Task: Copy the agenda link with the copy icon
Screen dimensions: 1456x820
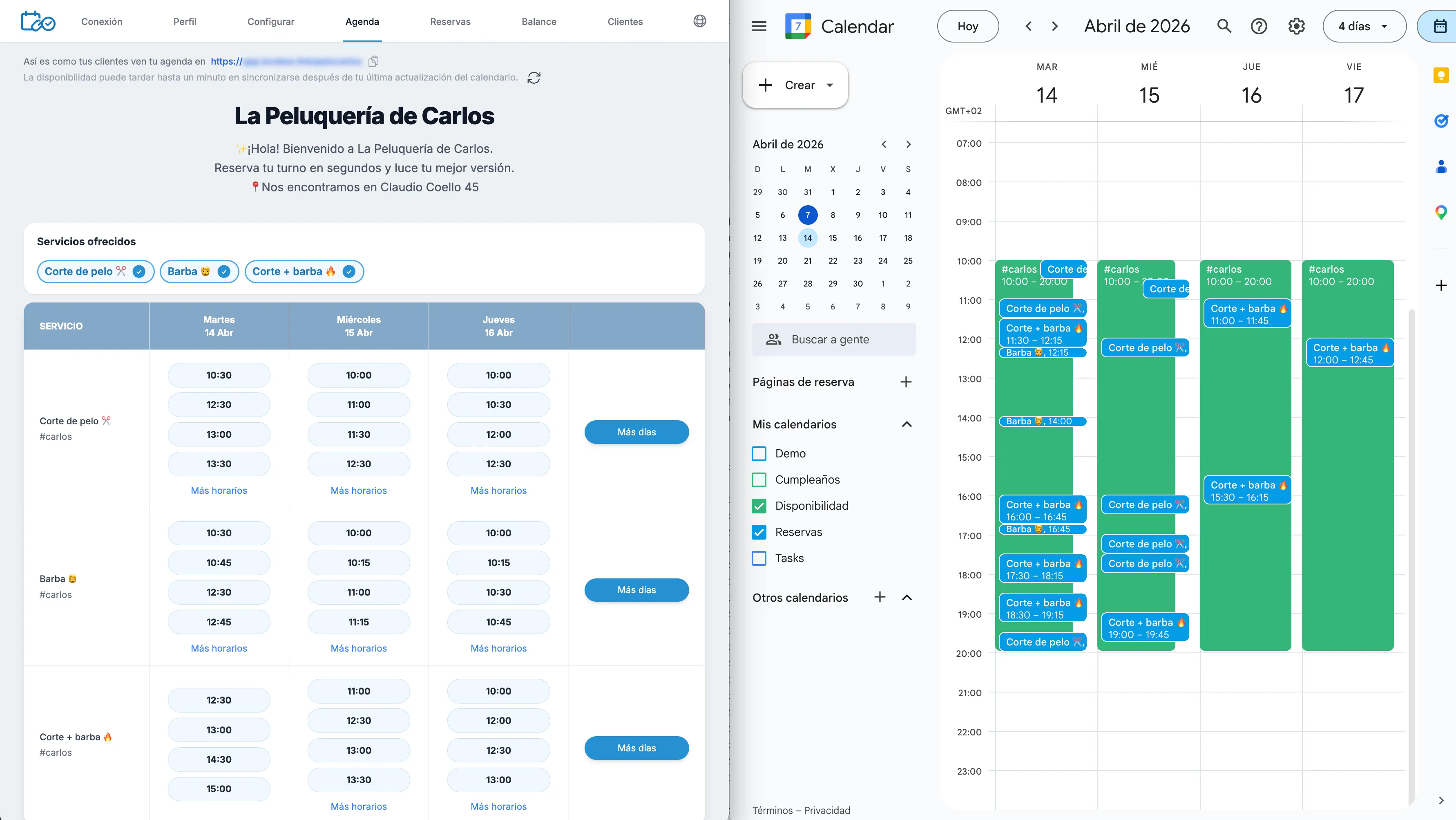Action: [373, 61]
